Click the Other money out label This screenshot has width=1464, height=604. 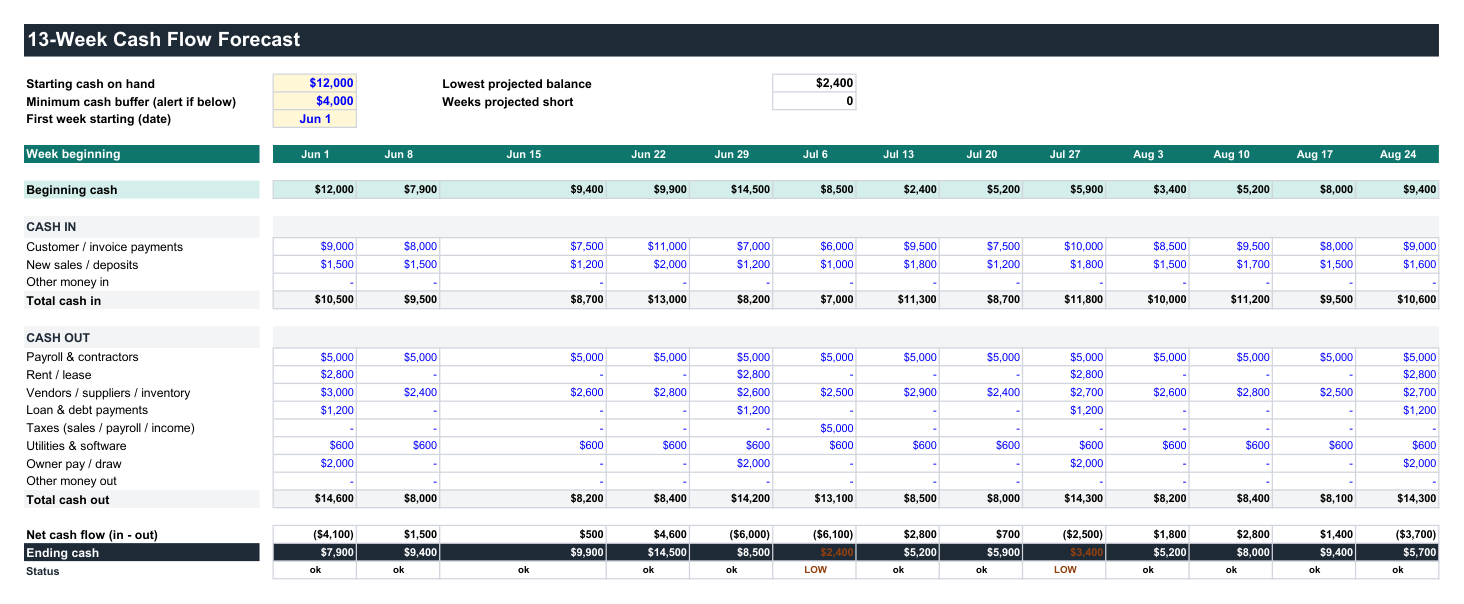(72, 481)
